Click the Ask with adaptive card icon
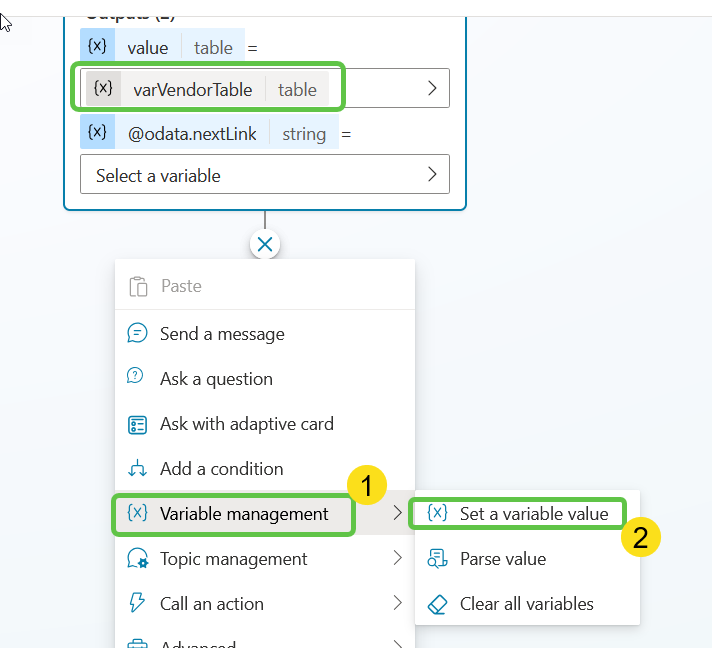This screenshot has height=648, width=712. (138, 424)
